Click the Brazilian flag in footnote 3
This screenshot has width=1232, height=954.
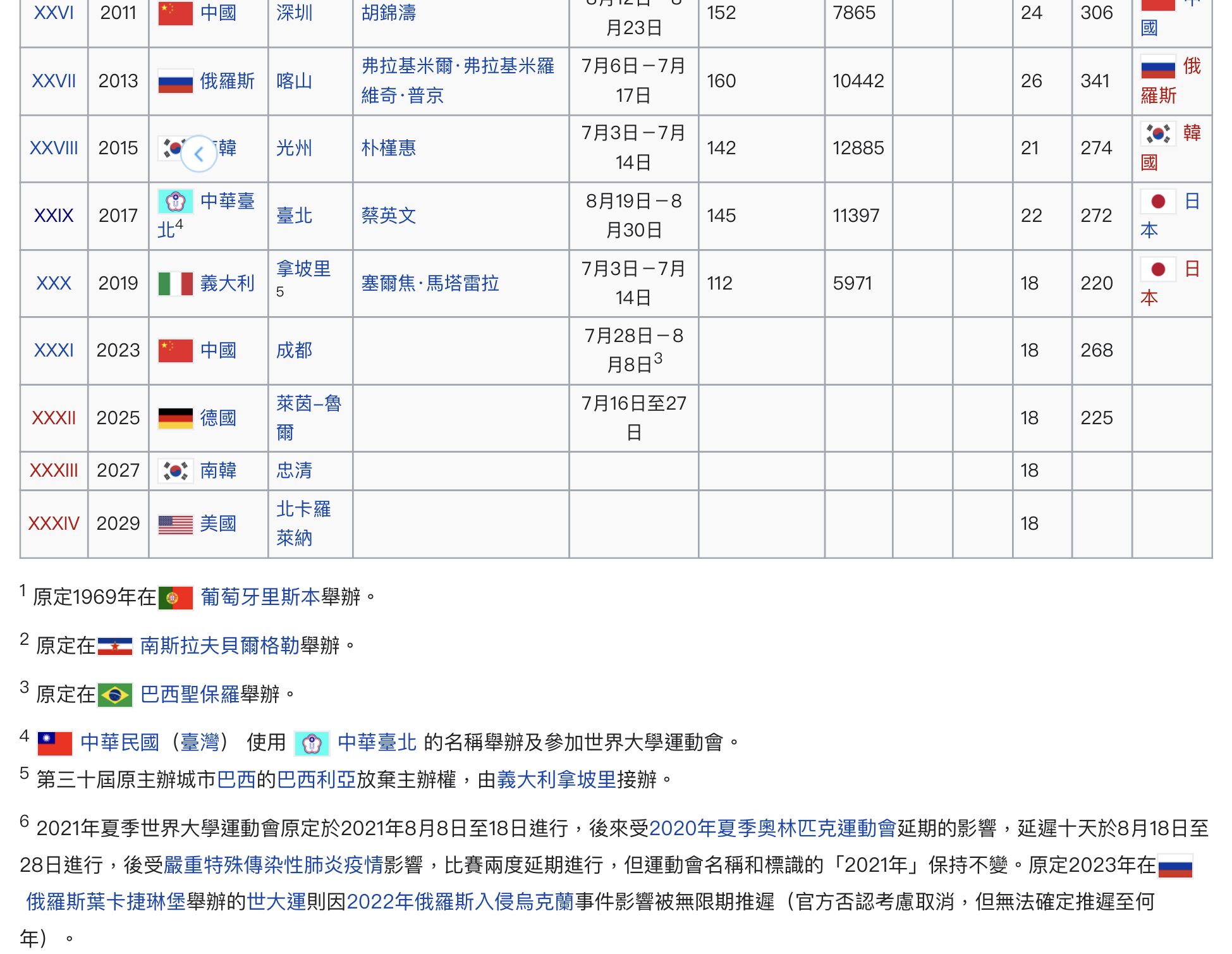click(114, 695)
